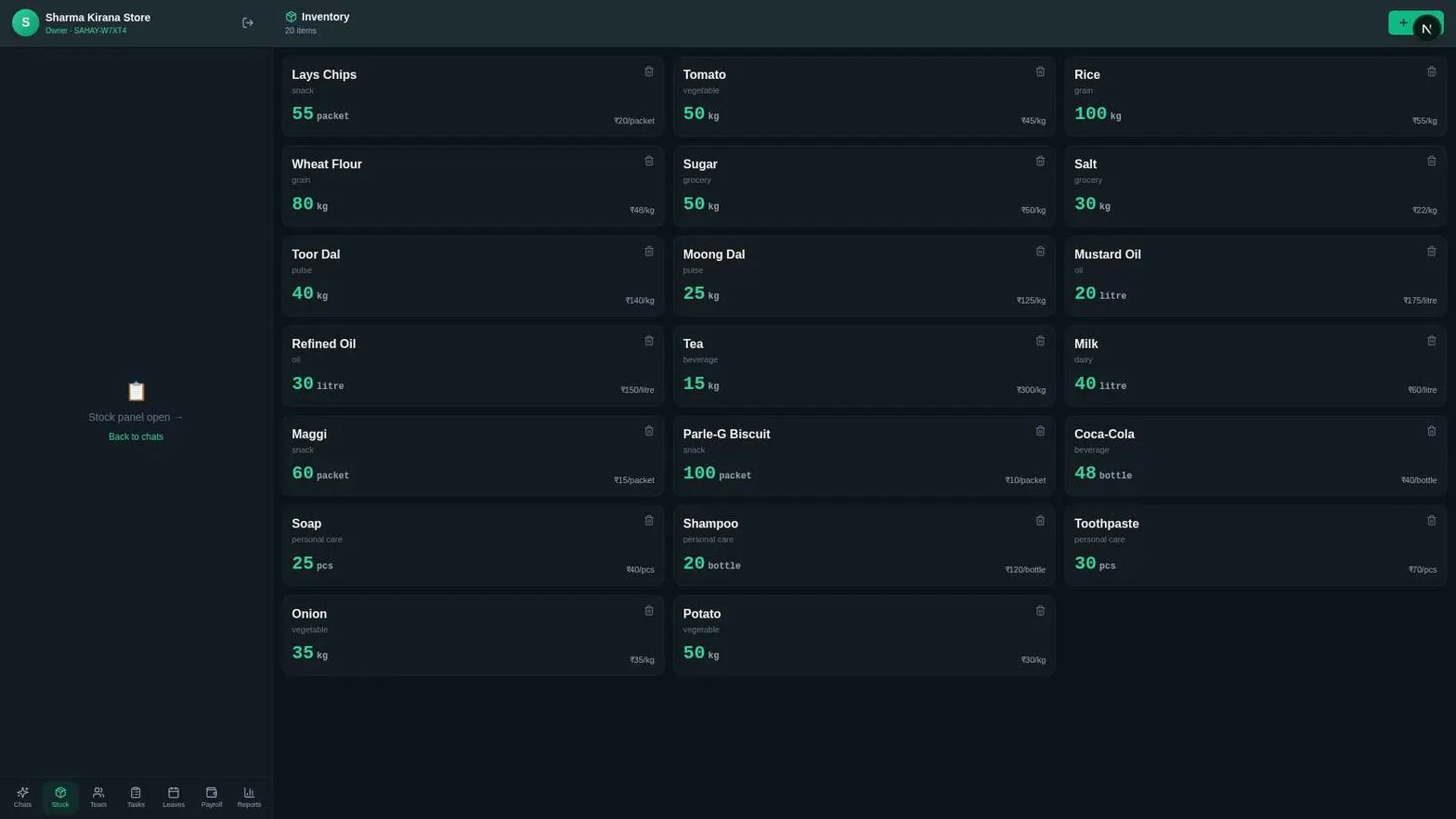This screenshot has height=819, width=1456.
Task: Click the Inventory box icon in header
Action: 291,17
